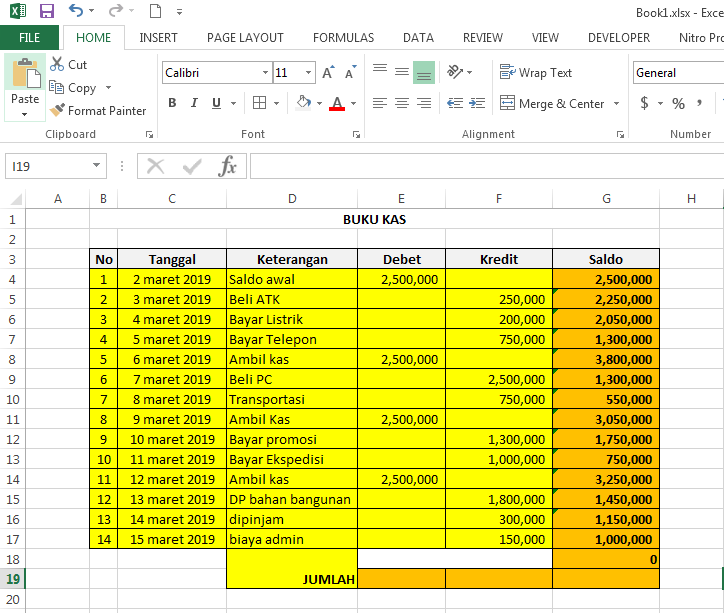
Task: Open the Fill Color dropdown arrow
Action: click(319, 103)
